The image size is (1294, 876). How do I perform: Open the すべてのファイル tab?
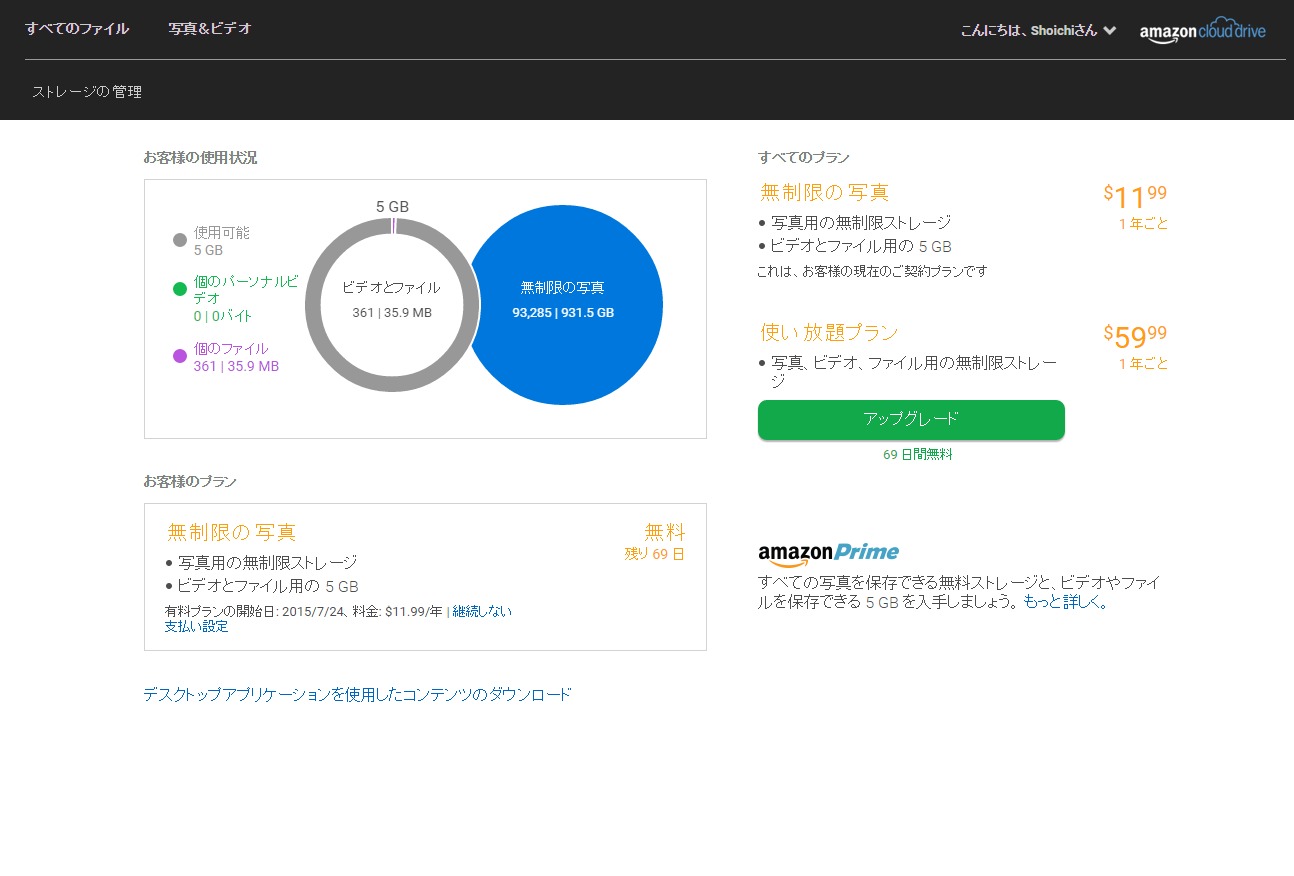click(x=77, y=29)
